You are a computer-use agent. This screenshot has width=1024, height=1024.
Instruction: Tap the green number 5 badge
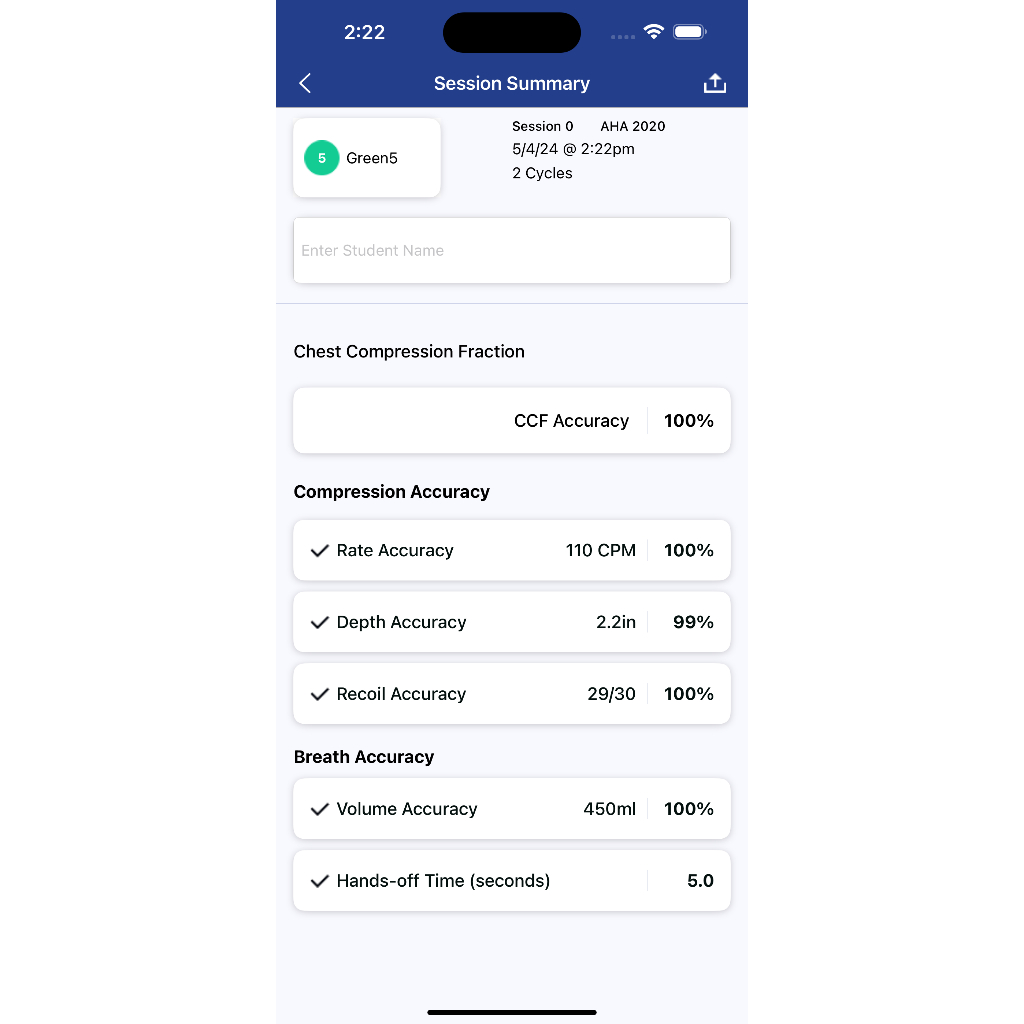[322, 158]
